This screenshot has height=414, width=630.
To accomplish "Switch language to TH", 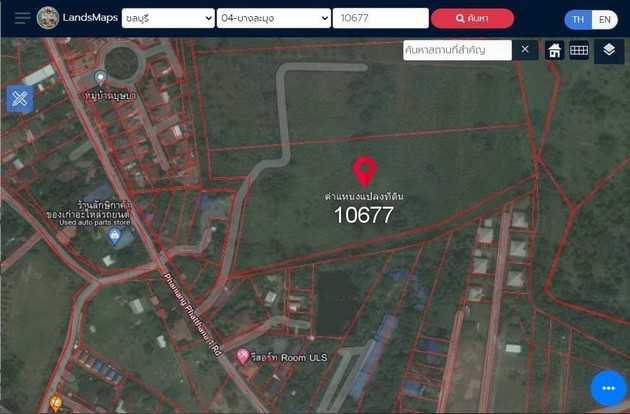I will pyautogui.click(x=578, y=19).
